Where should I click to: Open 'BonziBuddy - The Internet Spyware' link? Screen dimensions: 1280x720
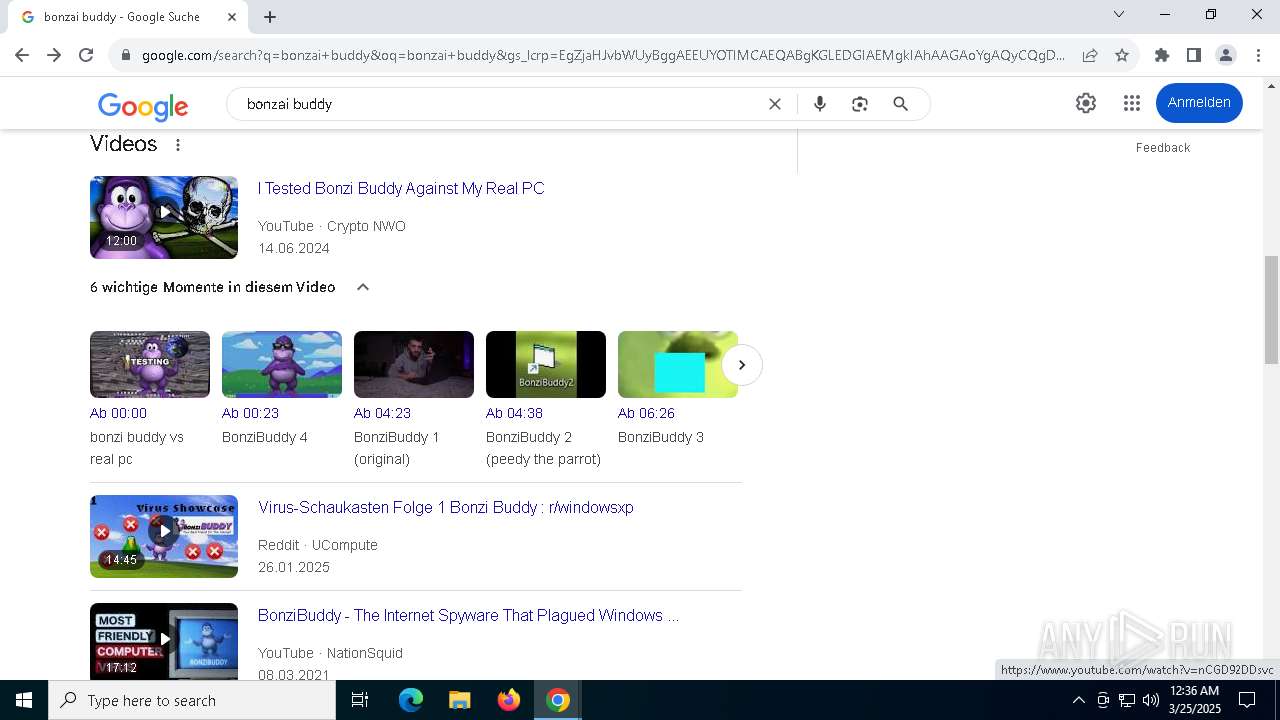coord(468,615)
